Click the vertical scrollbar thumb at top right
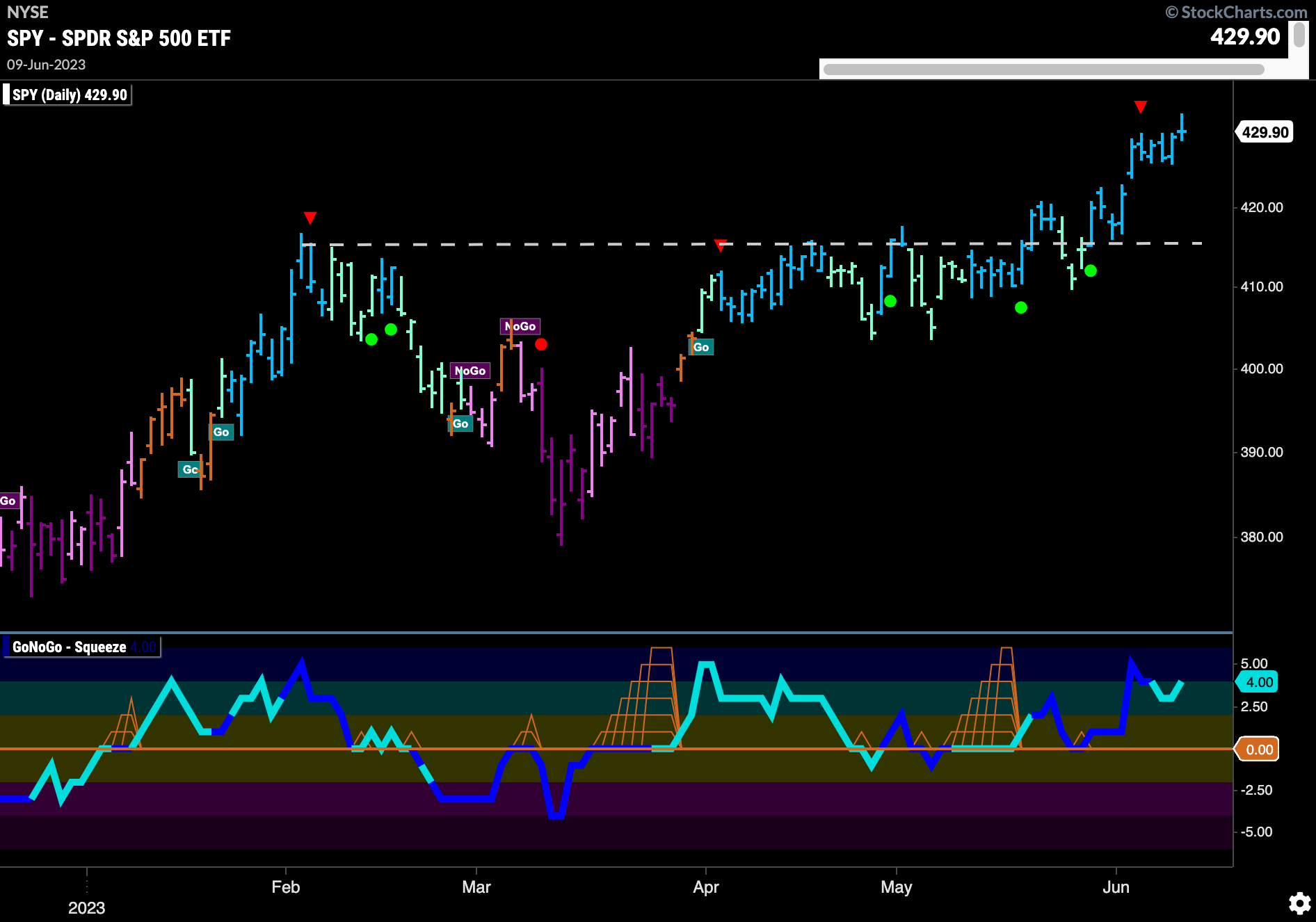Viewport: 1316px width, 922px height. pyautogui.click(x=1299, y=35)
